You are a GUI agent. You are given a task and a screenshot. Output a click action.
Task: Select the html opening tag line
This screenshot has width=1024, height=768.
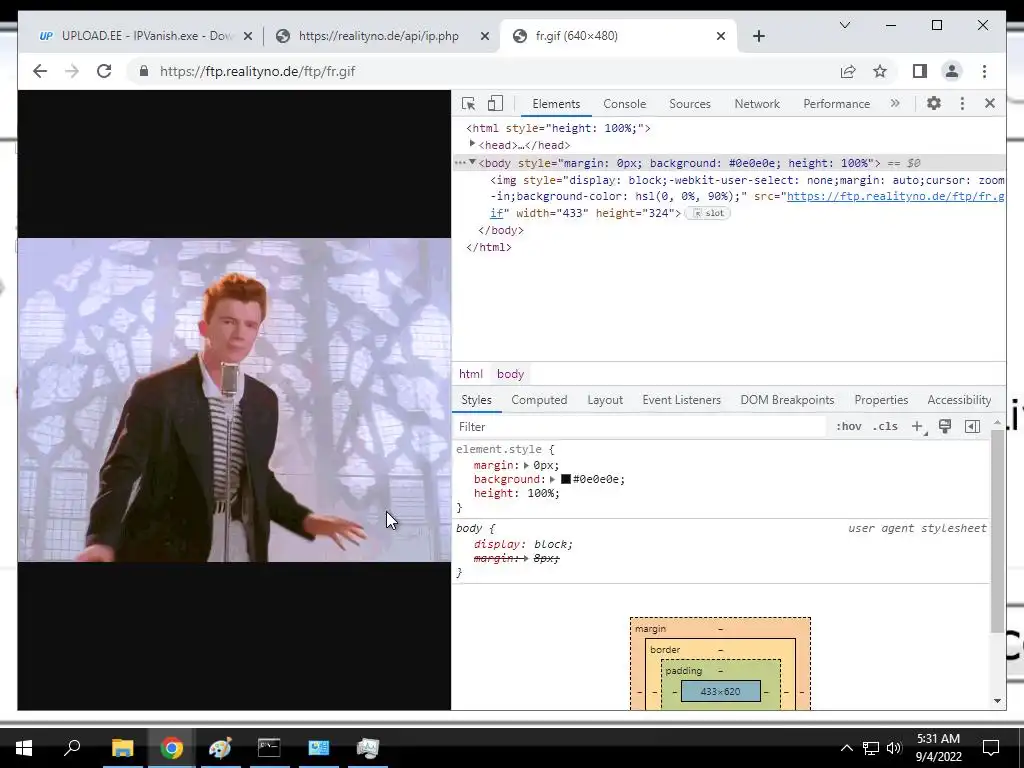(x=558, y=128)
